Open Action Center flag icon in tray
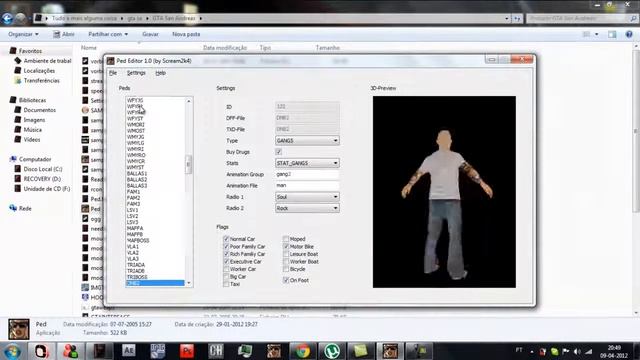 click(x=566, y=351)
